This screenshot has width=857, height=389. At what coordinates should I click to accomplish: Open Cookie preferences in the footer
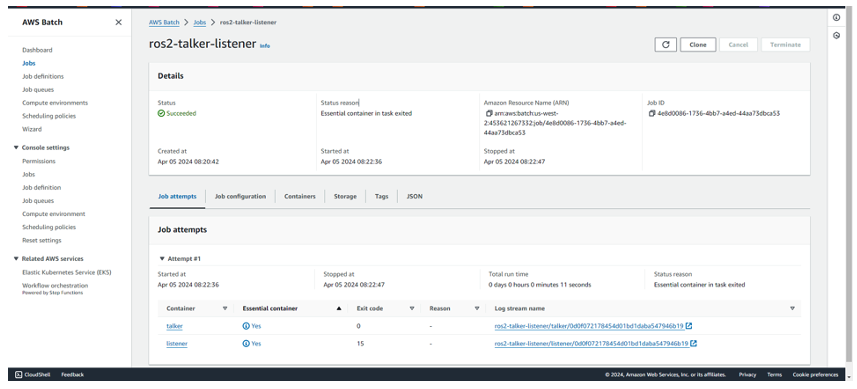(815, 375)
